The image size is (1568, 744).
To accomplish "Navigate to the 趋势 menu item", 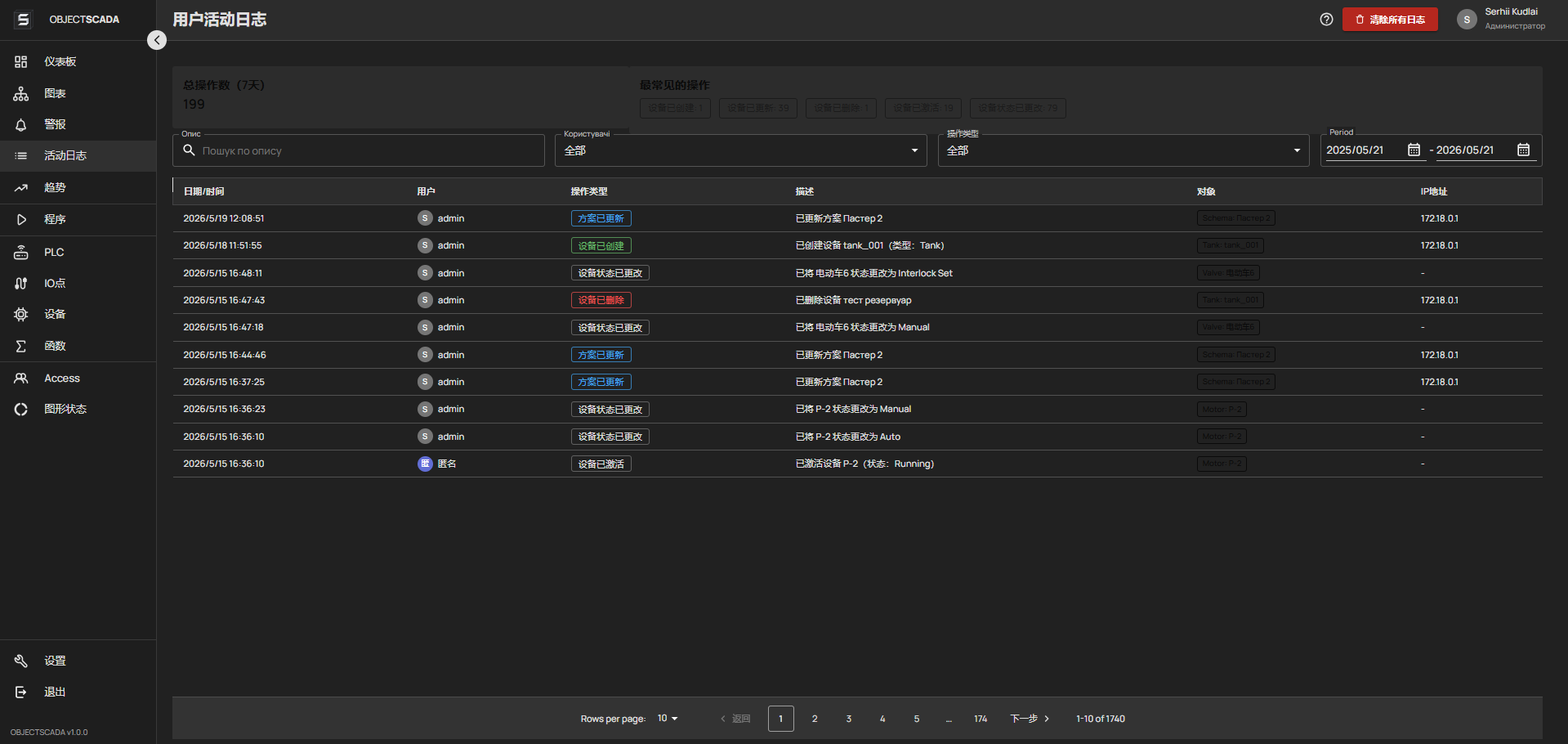I will coord(78,187).
